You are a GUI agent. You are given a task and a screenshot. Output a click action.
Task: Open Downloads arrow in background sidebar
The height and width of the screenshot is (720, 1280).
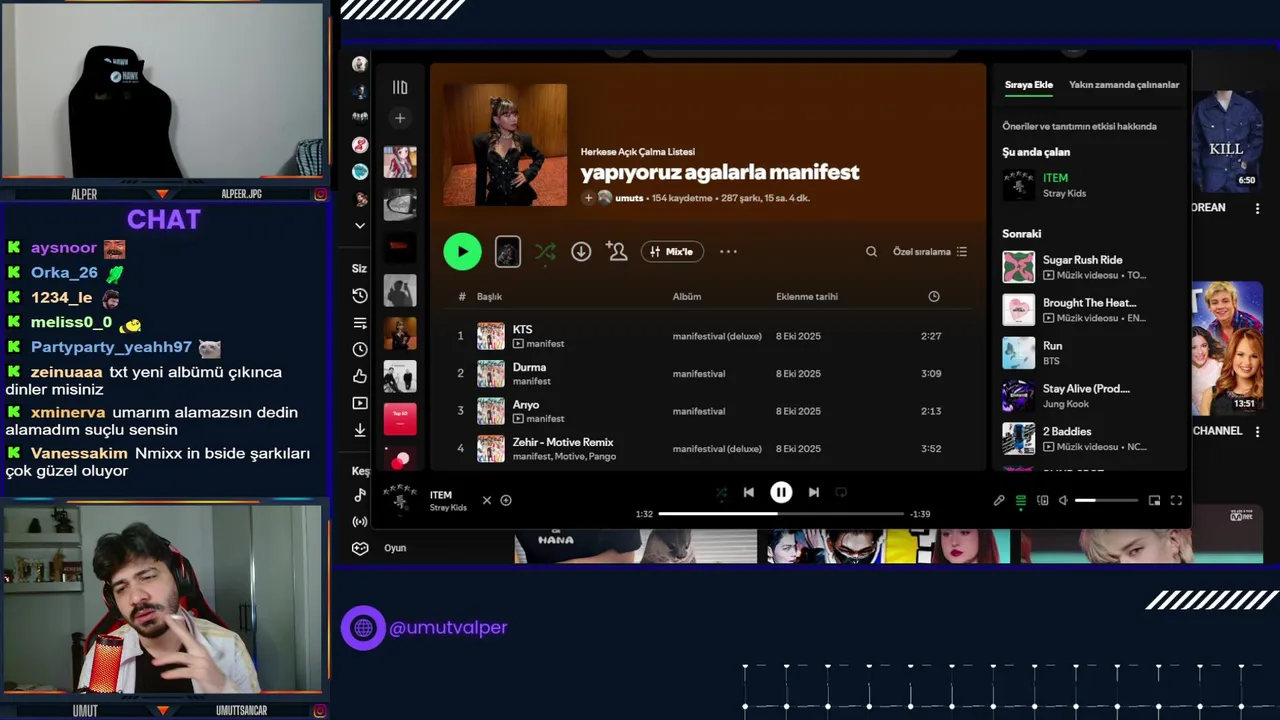(360, 430)
